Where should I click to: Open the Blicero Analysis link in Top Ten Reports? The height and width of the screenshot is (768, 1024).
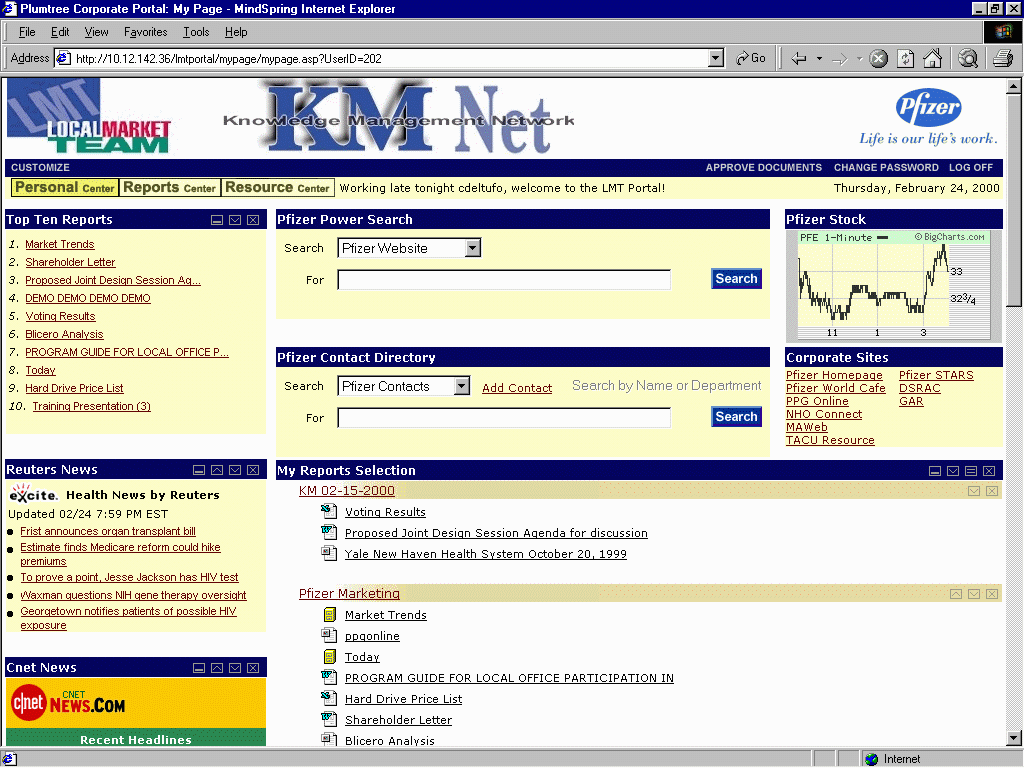(64, 334)
